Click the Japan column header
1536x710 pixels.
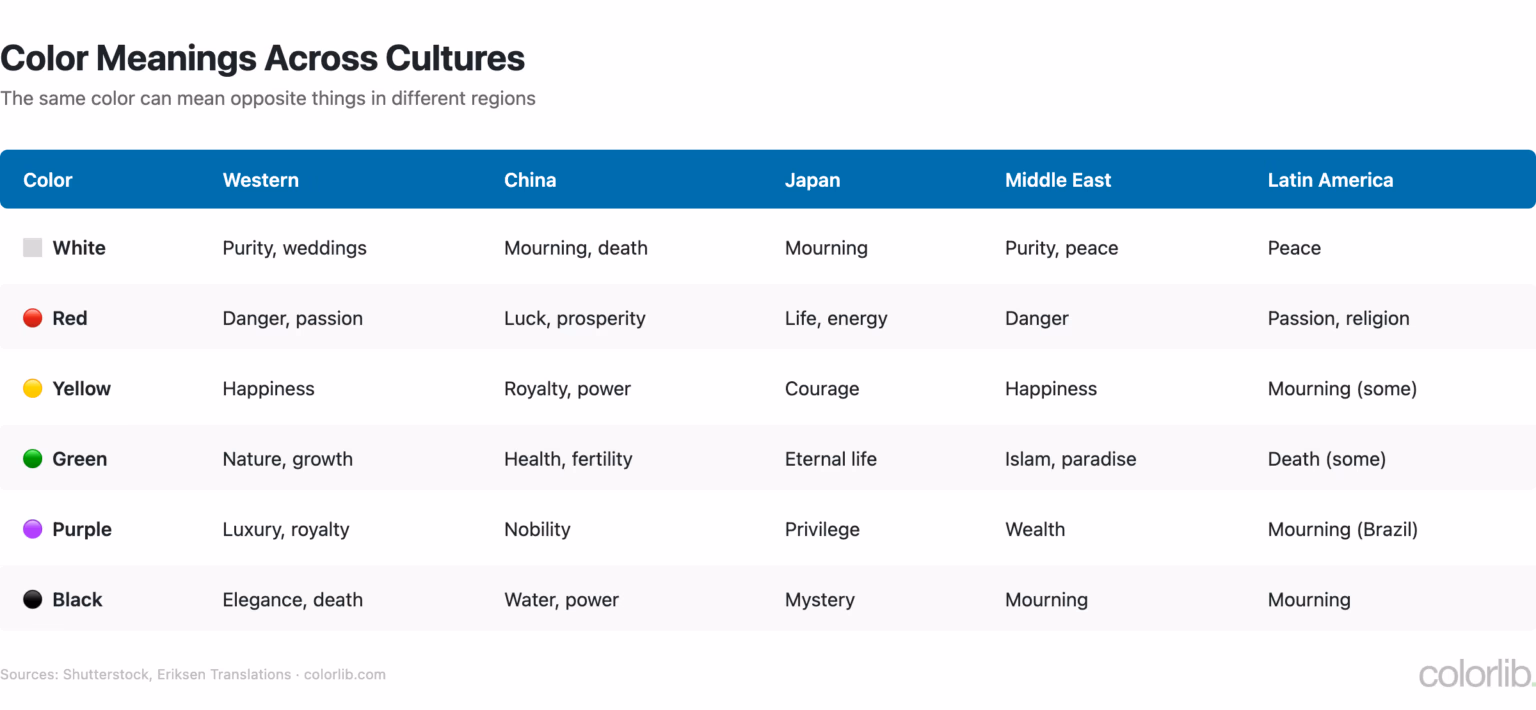pos(813,181)
